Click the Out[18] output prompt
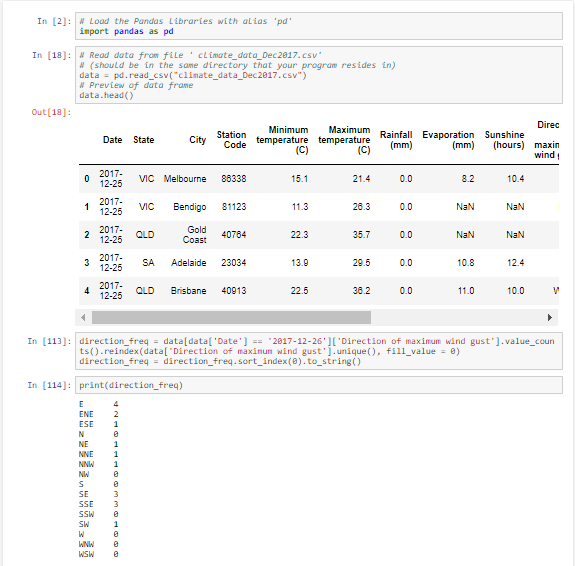The height and width of the screenshot is (566, 575). (51, 112)
